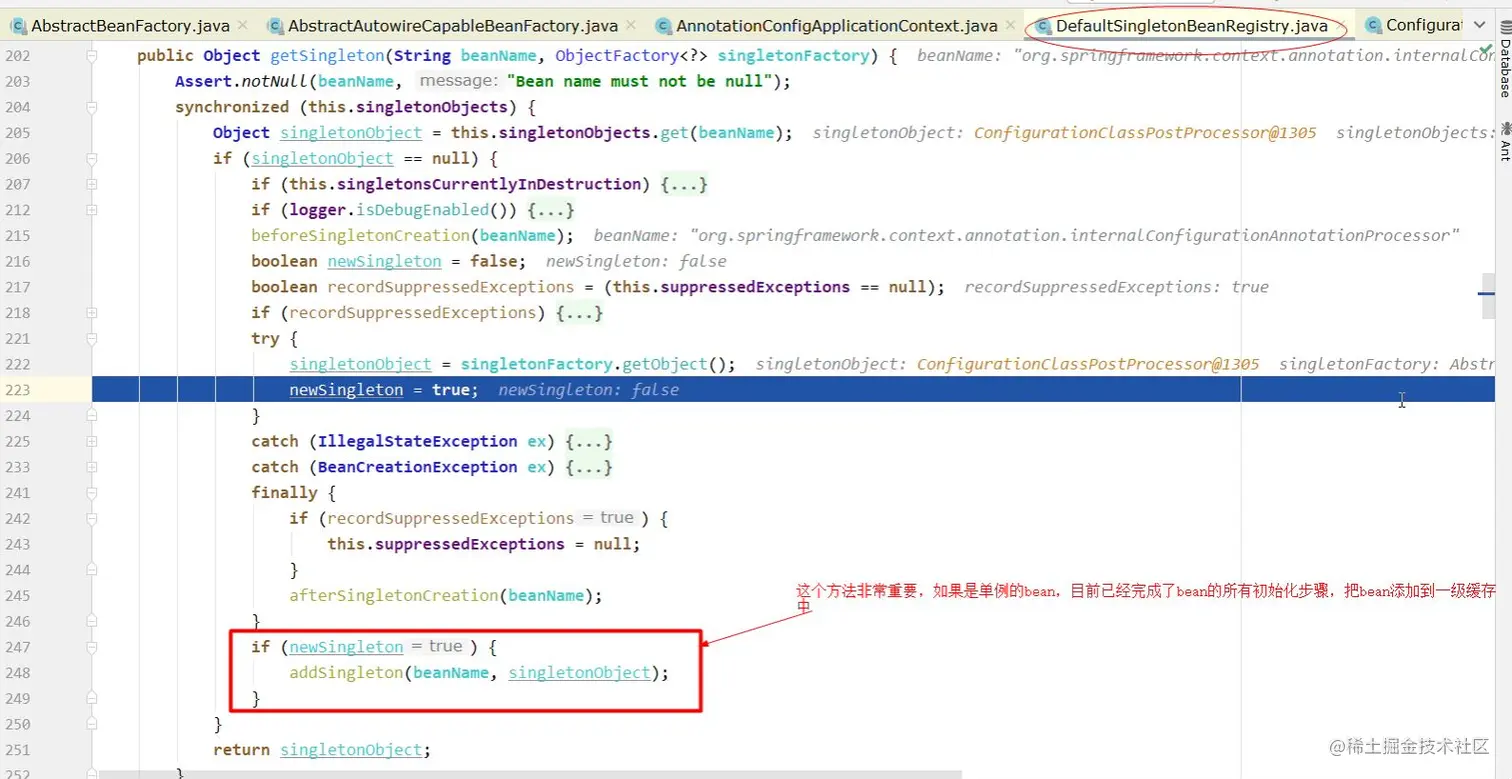Viewport: 1512px width, 779px height.
Task: Click the singletonFactory.getObject() call on line 222
Action: [598, 364]
